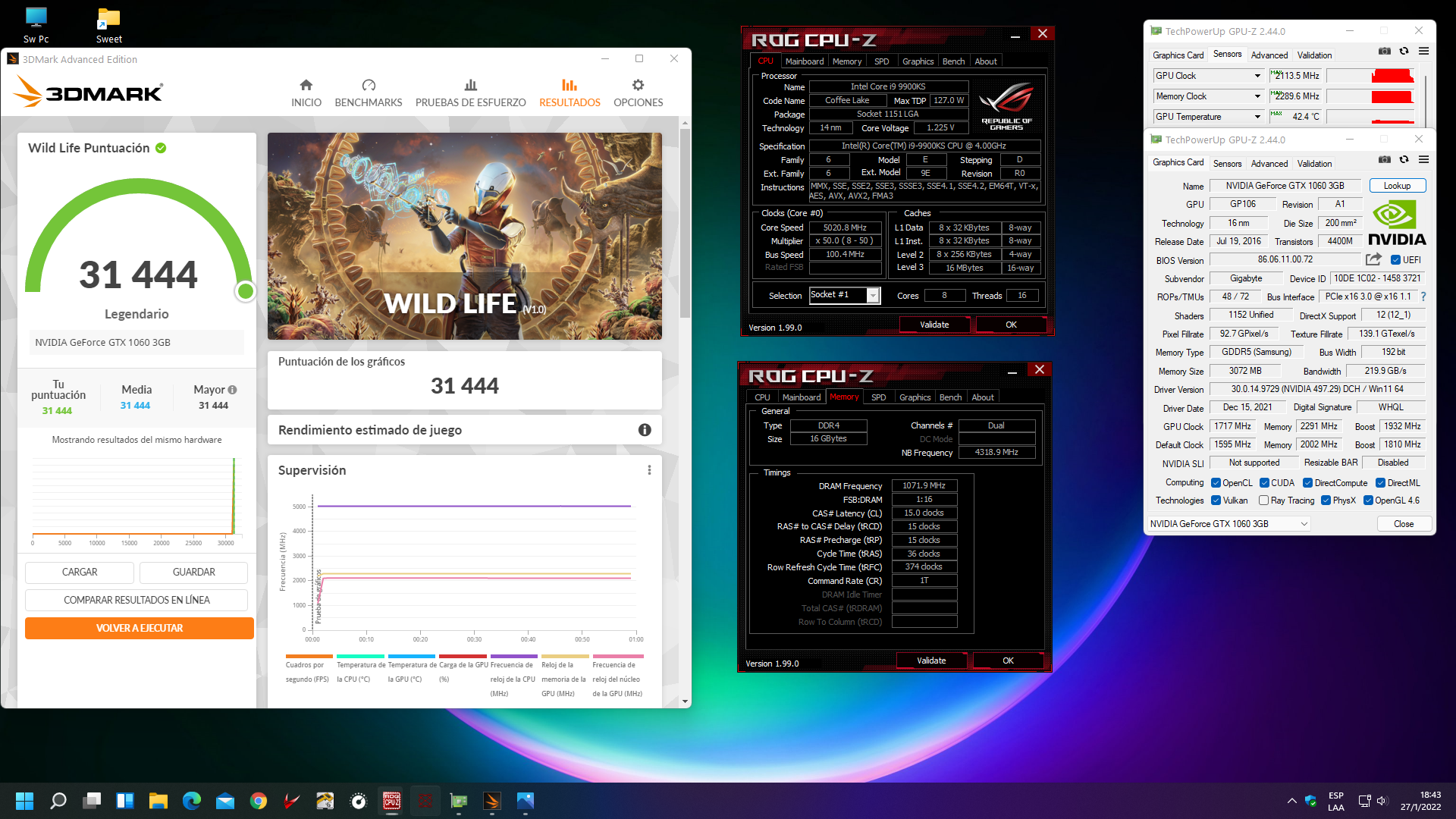
Task: Click the Close button in GPU-Z
Action: coord(1404,524)
